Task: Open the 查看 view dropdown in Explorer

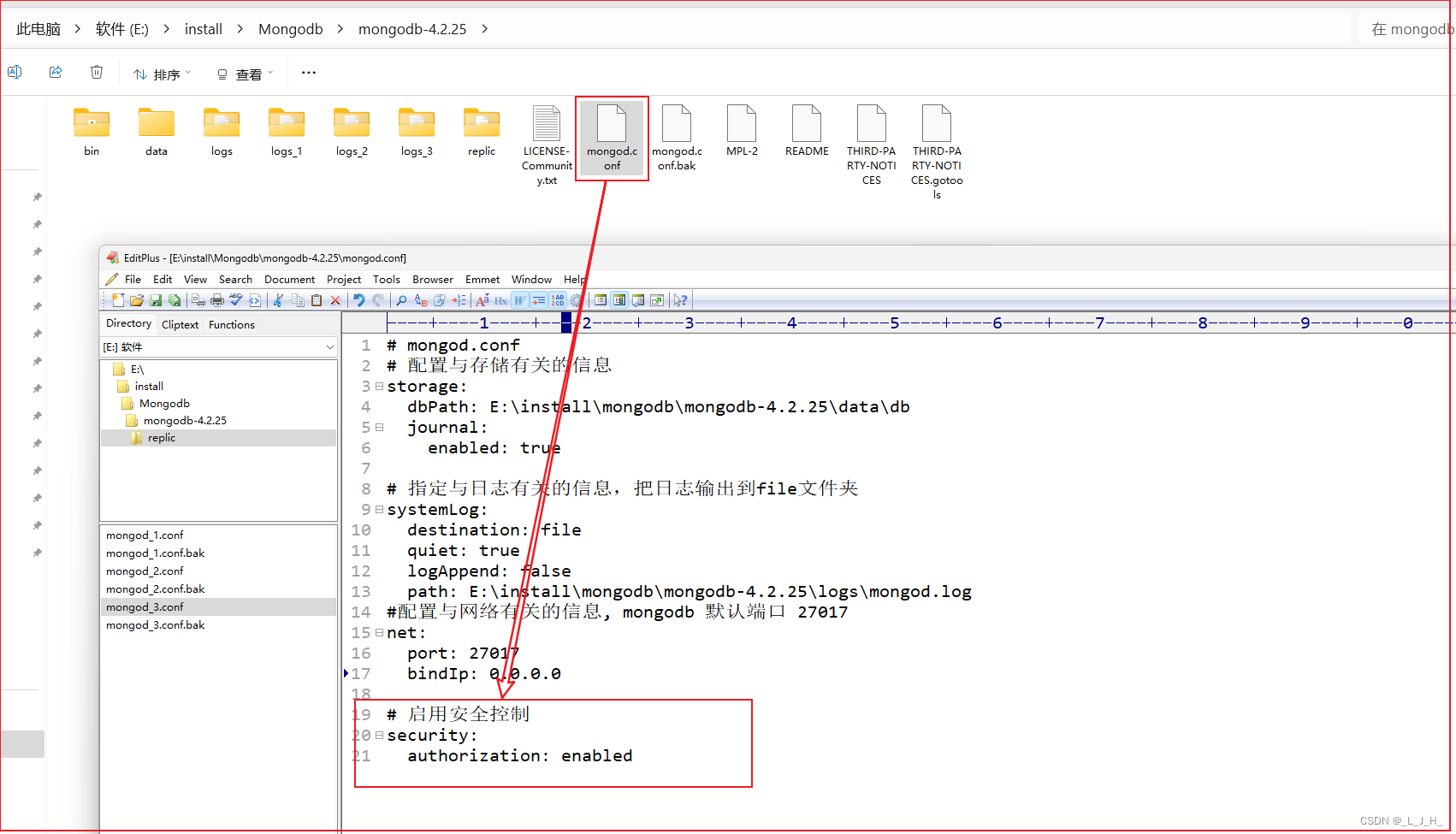Action: (246, 74)
